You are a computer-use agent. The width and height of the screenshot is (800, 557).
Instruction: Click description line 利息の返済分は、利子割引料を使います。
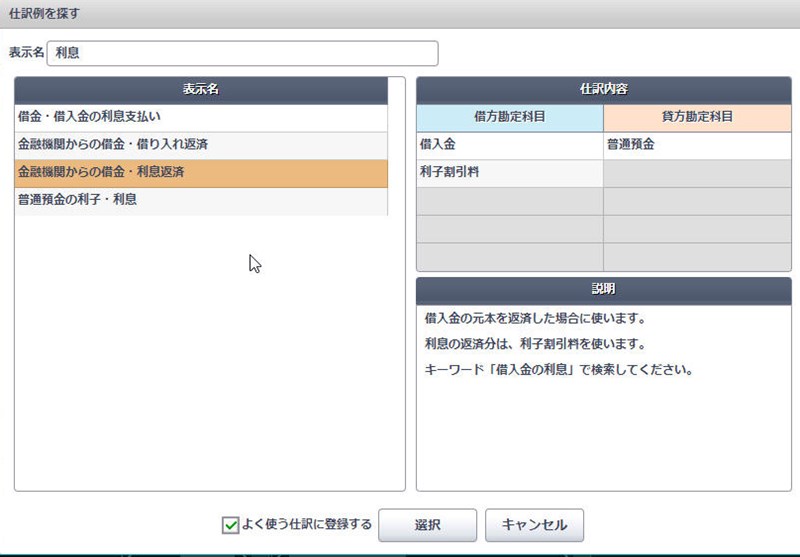[535, 344]
